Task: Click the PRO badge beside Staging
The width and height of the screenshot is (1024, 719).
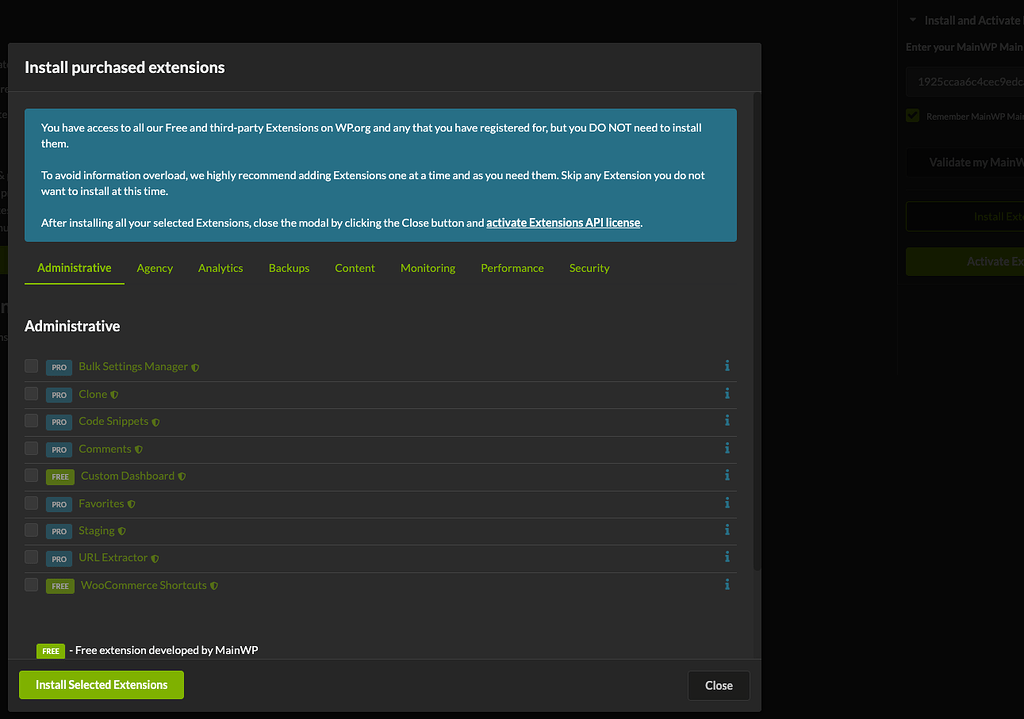Action: [59, 531]
